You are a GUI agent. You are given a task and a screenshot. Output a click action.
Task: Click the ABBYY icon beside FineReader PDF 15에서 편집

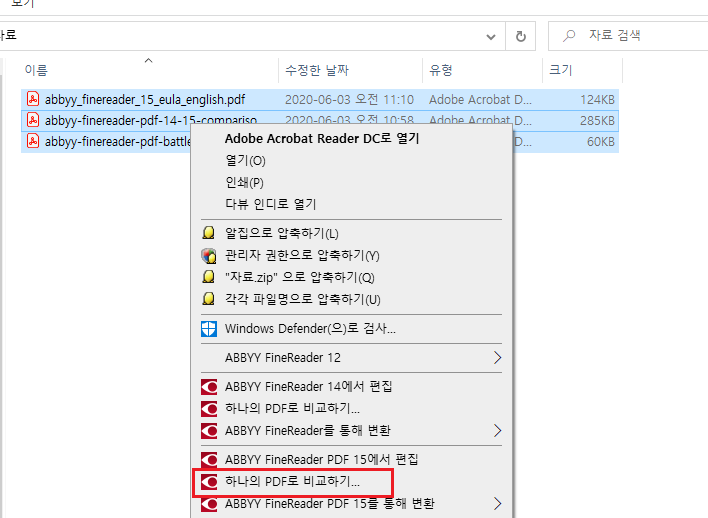tap(209, 460)
